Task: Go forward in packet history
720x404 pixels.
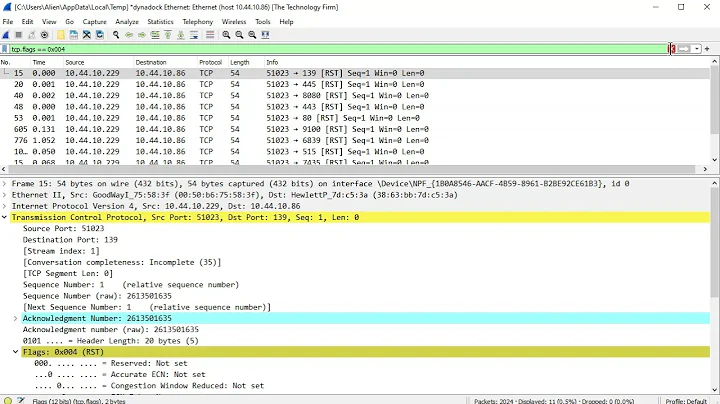Action: [142, 35]
